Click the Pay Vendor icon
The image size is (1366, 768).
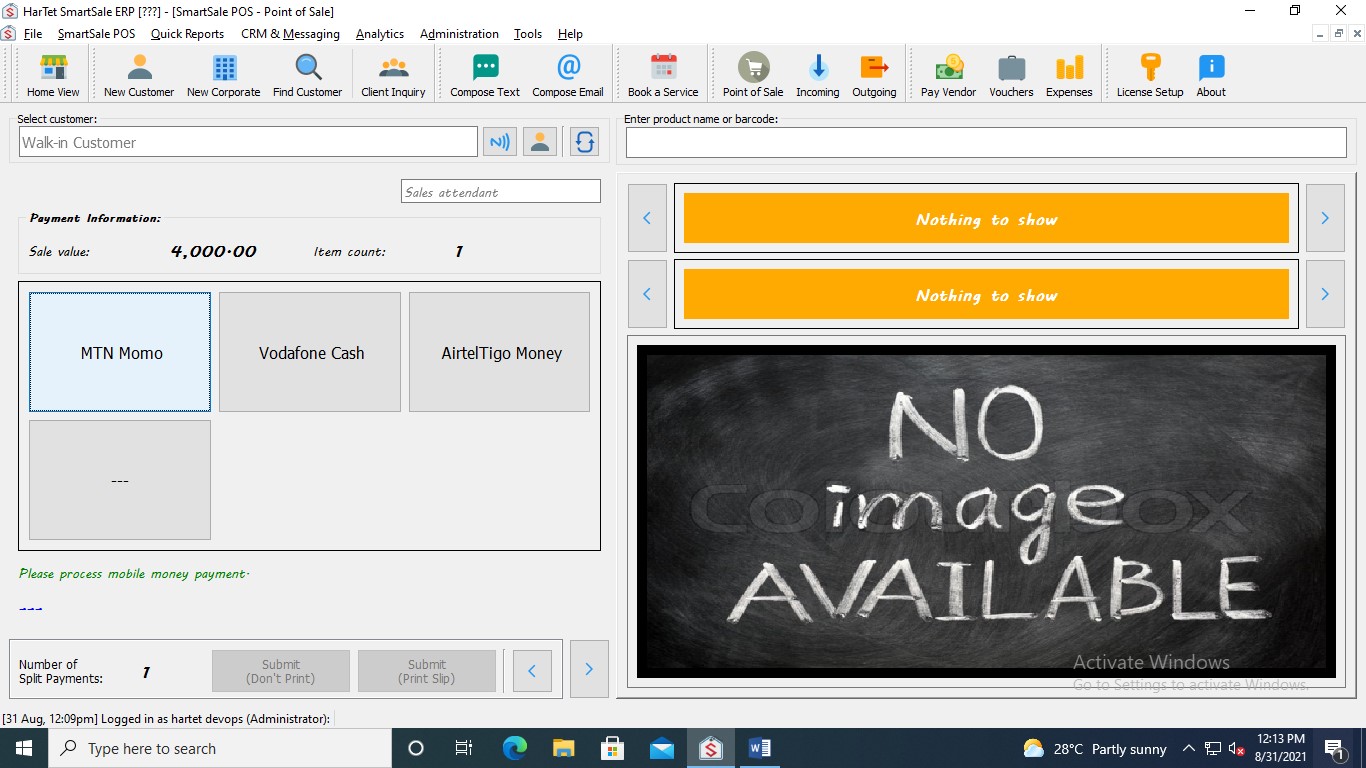pos(948,75)
